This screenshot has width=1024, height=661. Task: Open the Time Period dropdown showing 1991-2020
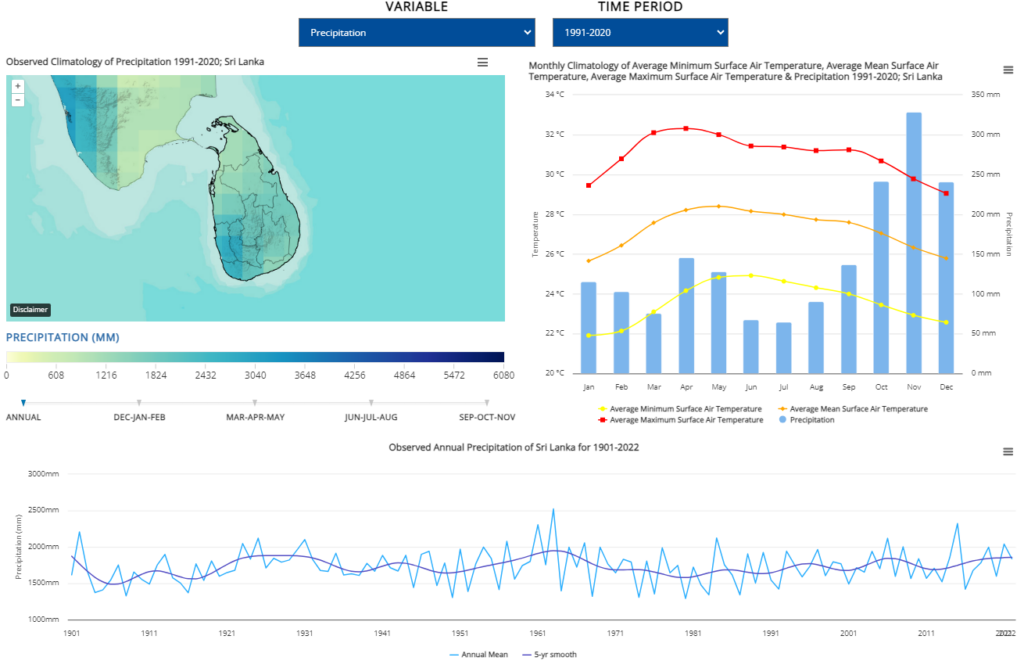[x=640, y=33]
